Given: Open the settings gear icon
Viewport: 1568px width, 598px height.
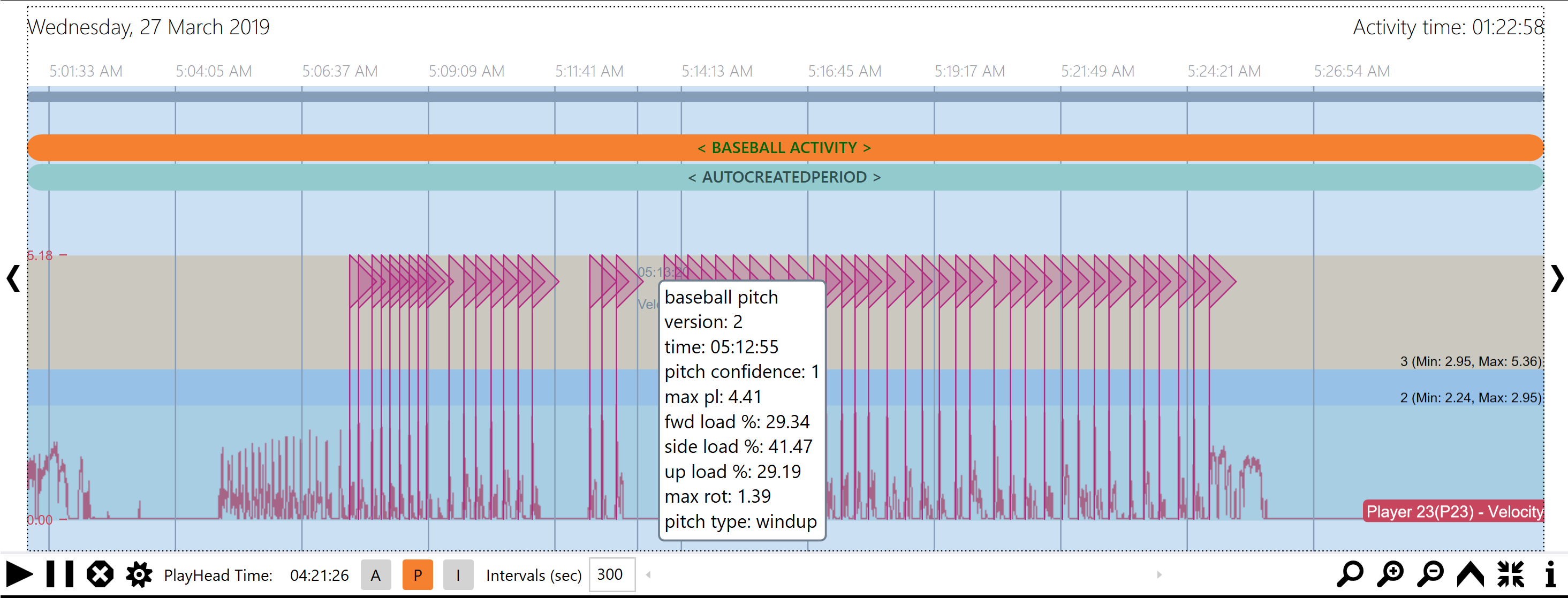Looking at the screenshot, I should pyautogui.click(x=139, y=574).
